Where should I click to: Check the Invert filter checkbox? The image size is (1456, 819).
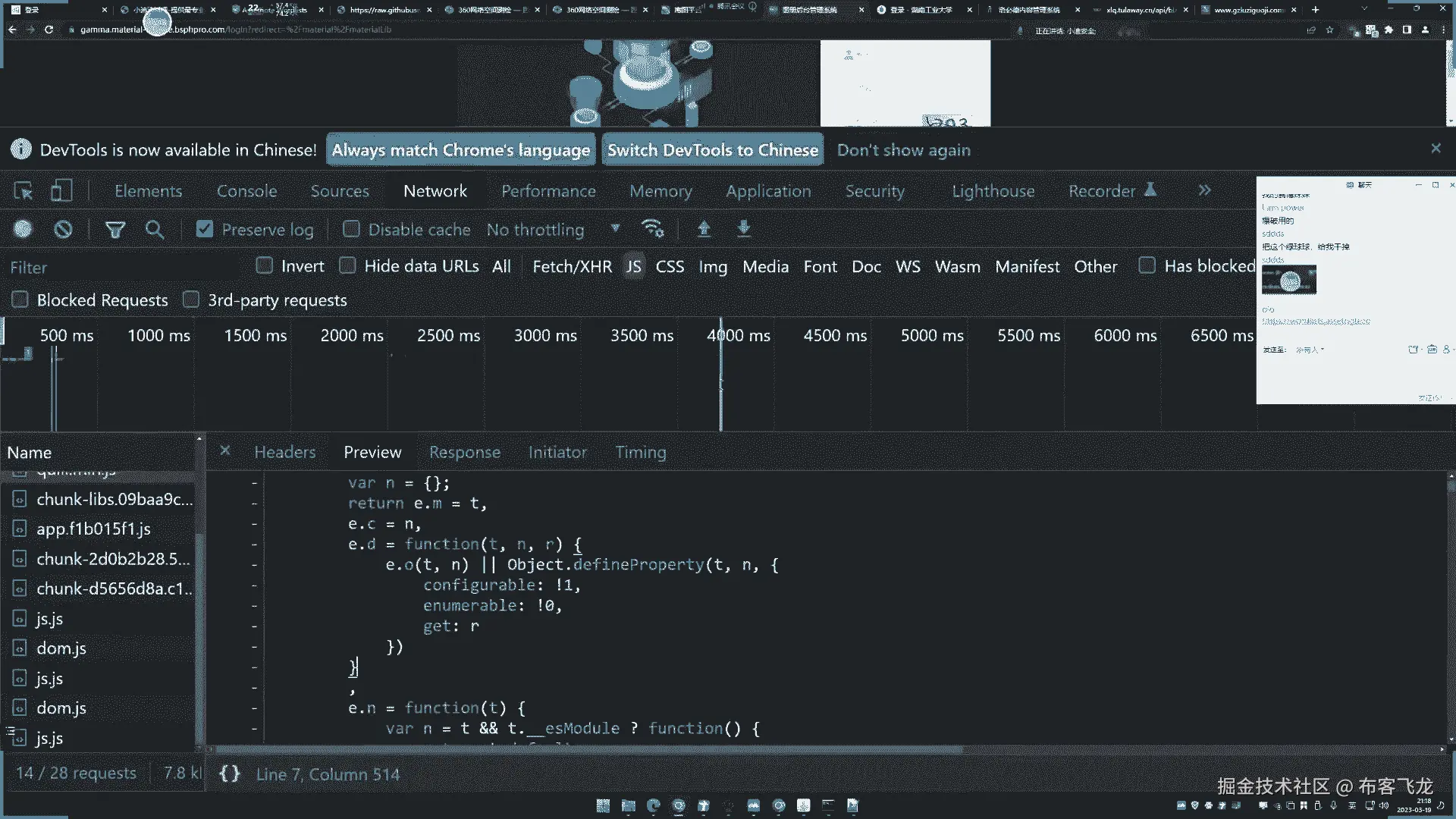pyautogui.click(x=265, y=265)
